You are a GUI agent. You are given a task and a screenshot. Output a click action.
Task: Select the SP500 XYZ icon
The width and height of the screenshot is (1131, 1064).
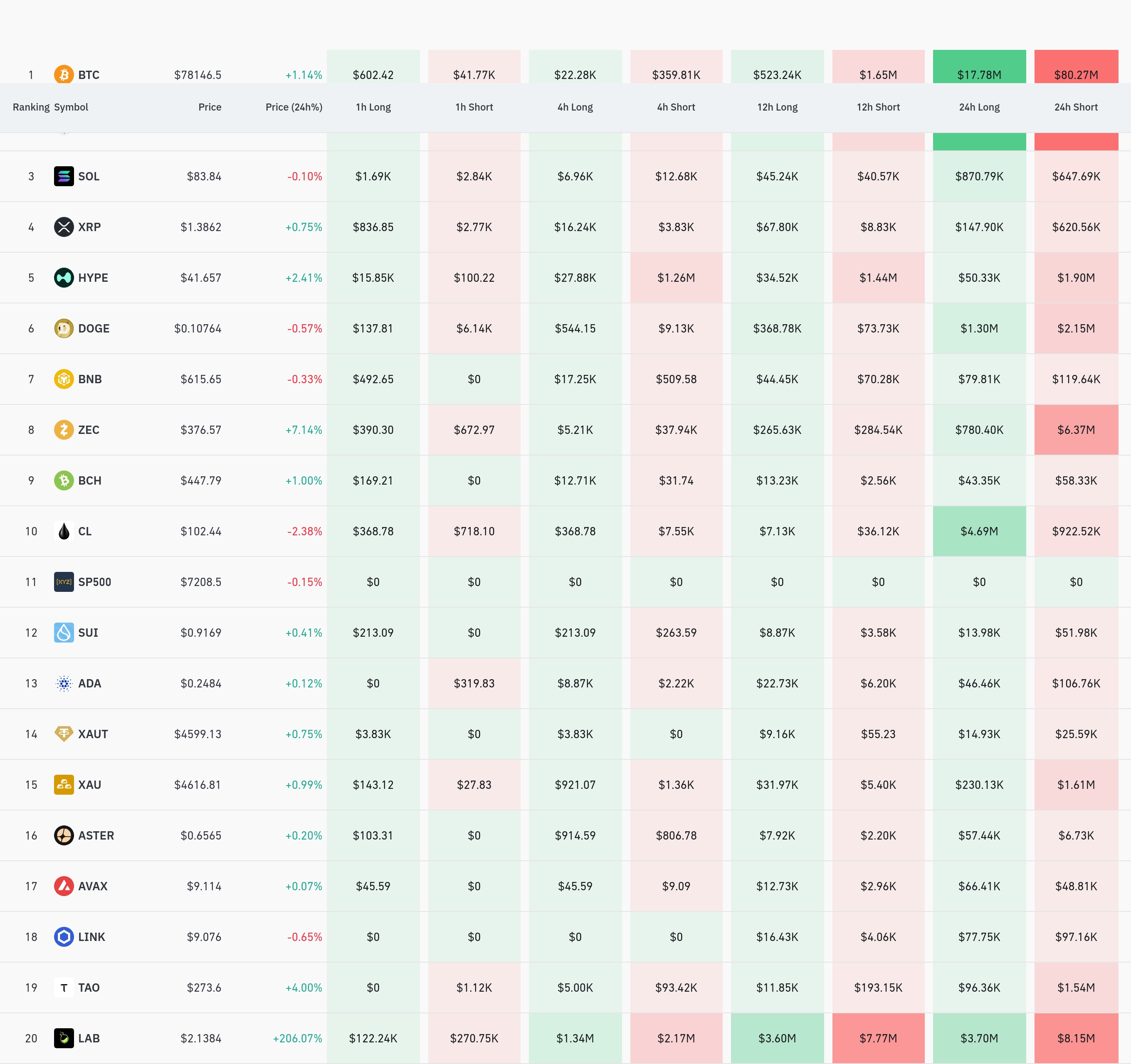pos(64,582)
